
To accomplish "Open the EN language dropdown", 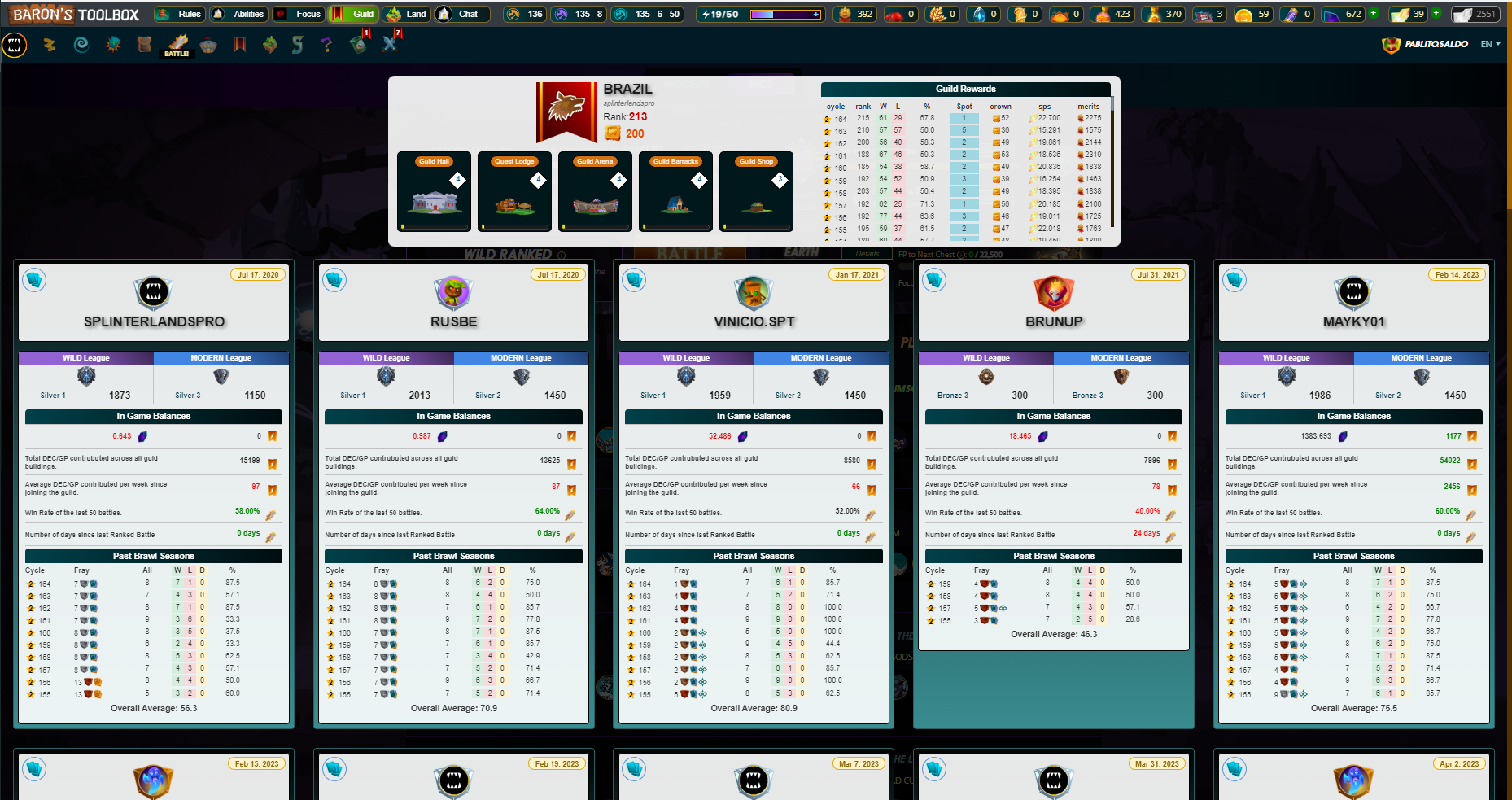I will click(x=1490, y=44).
